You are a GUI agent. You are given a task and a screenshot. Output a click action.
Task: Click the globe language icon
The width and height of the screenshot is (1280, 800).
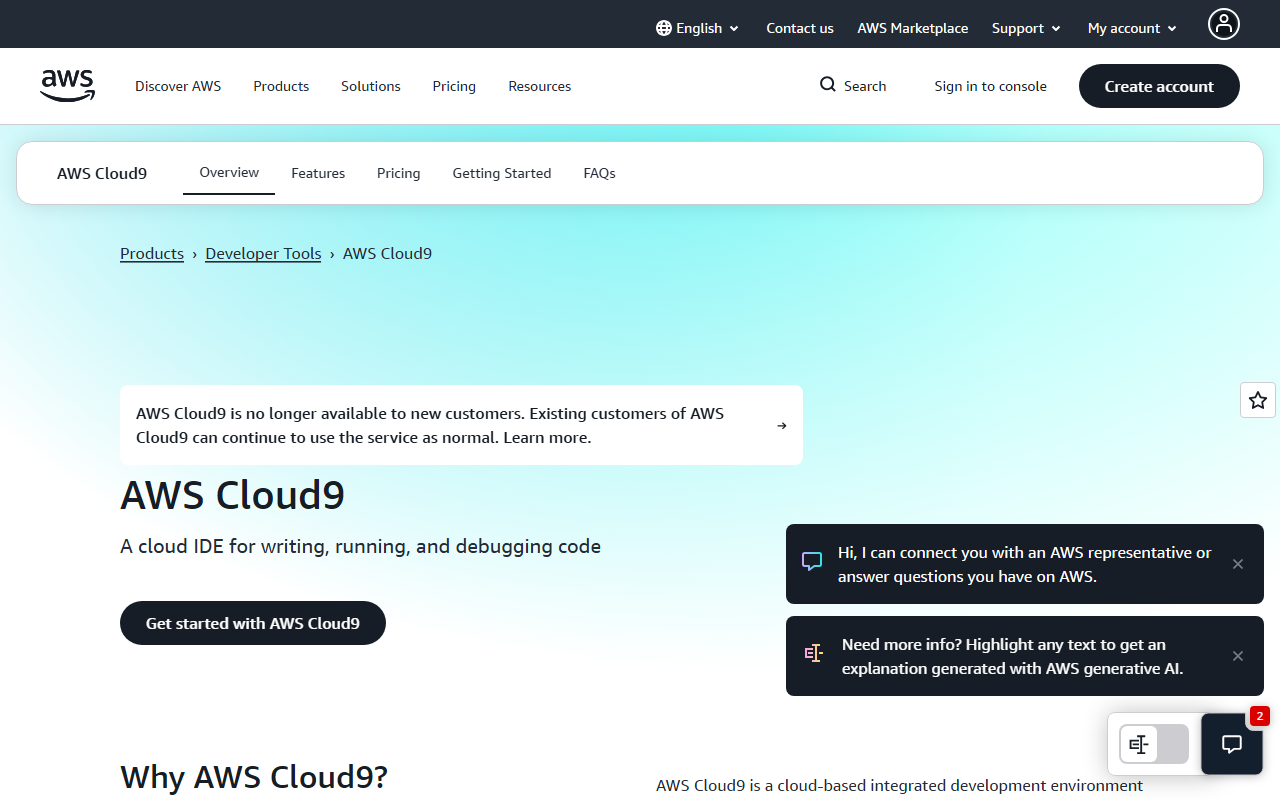click(x=664, y=28)
